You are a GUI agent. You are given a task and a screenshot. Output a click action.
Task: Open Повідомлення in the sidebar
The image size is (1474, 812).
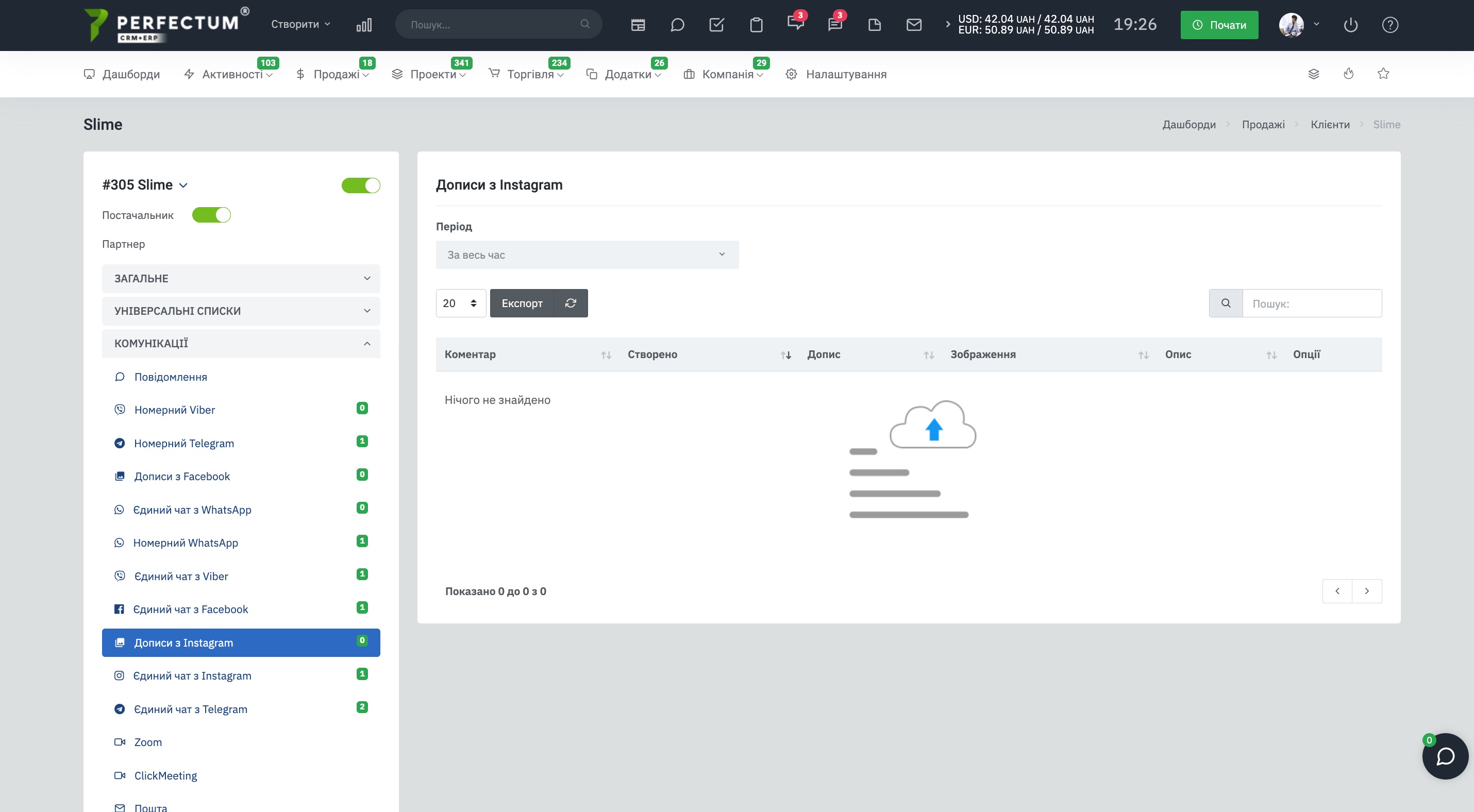click(x=241, y=377)
